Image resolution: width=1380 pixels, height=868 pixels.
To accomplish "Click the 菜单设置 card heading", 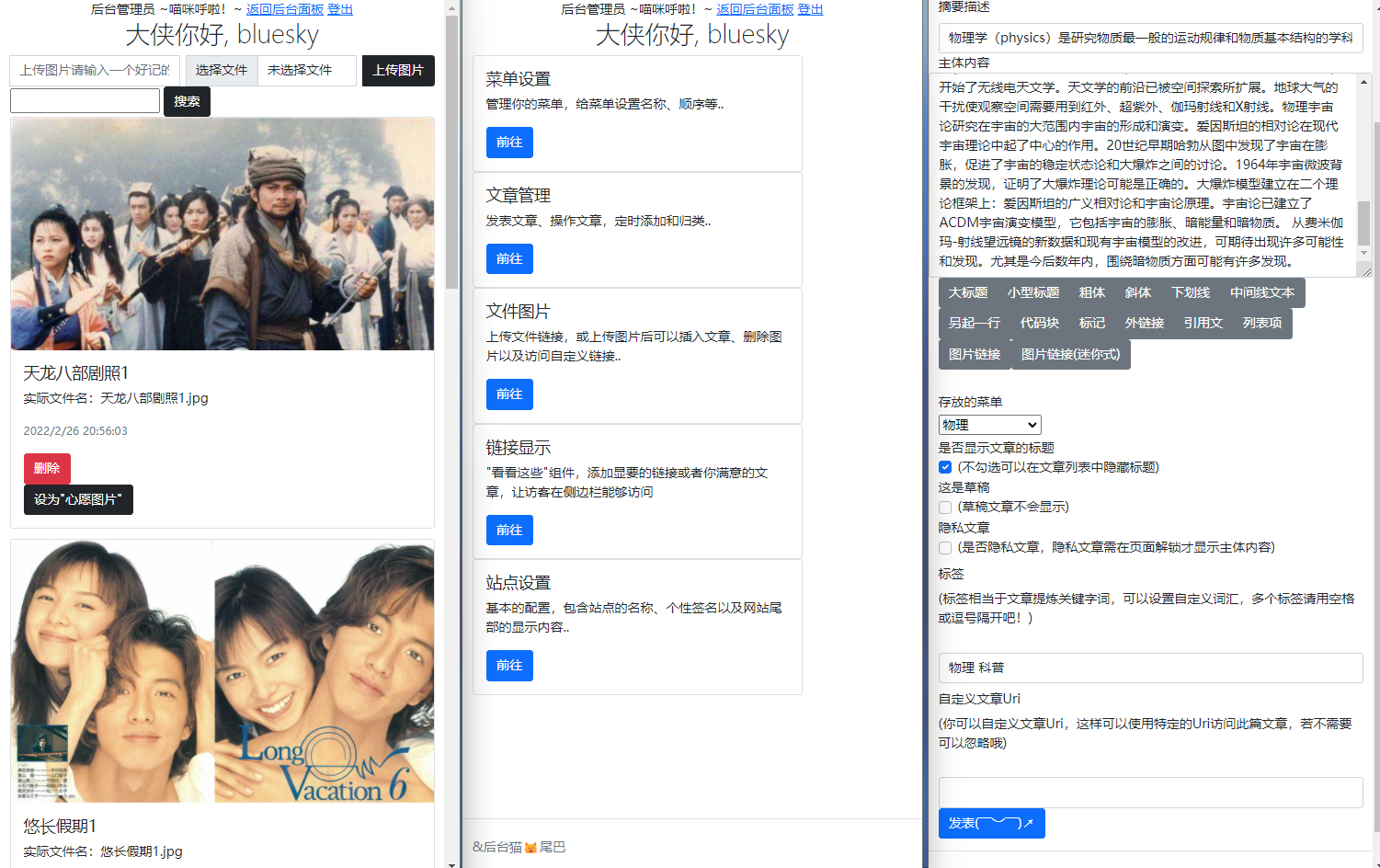I will click(x=519, y=80).
